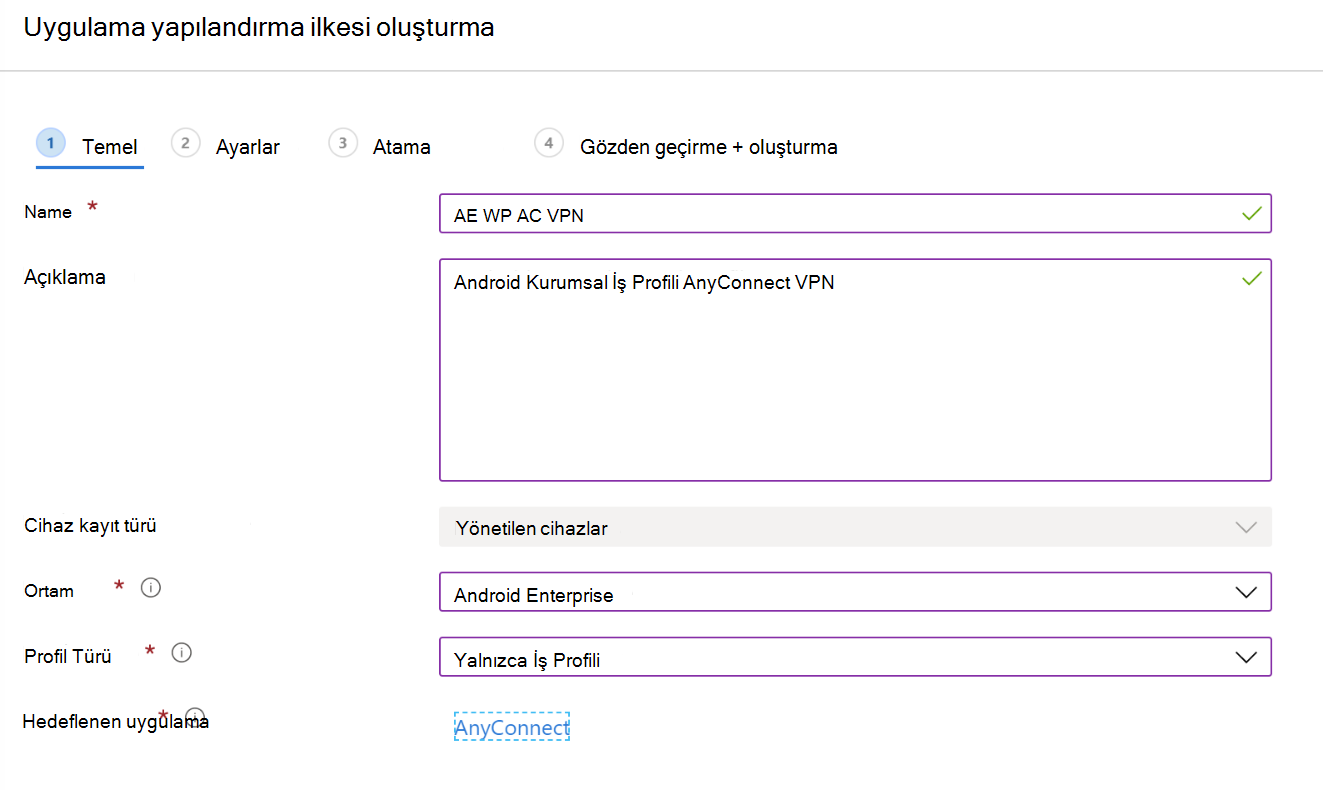Image resolution: width=1323 pixels, height=790 pixels.
Task: Open the Temel step tab
Action: (90, 147)
